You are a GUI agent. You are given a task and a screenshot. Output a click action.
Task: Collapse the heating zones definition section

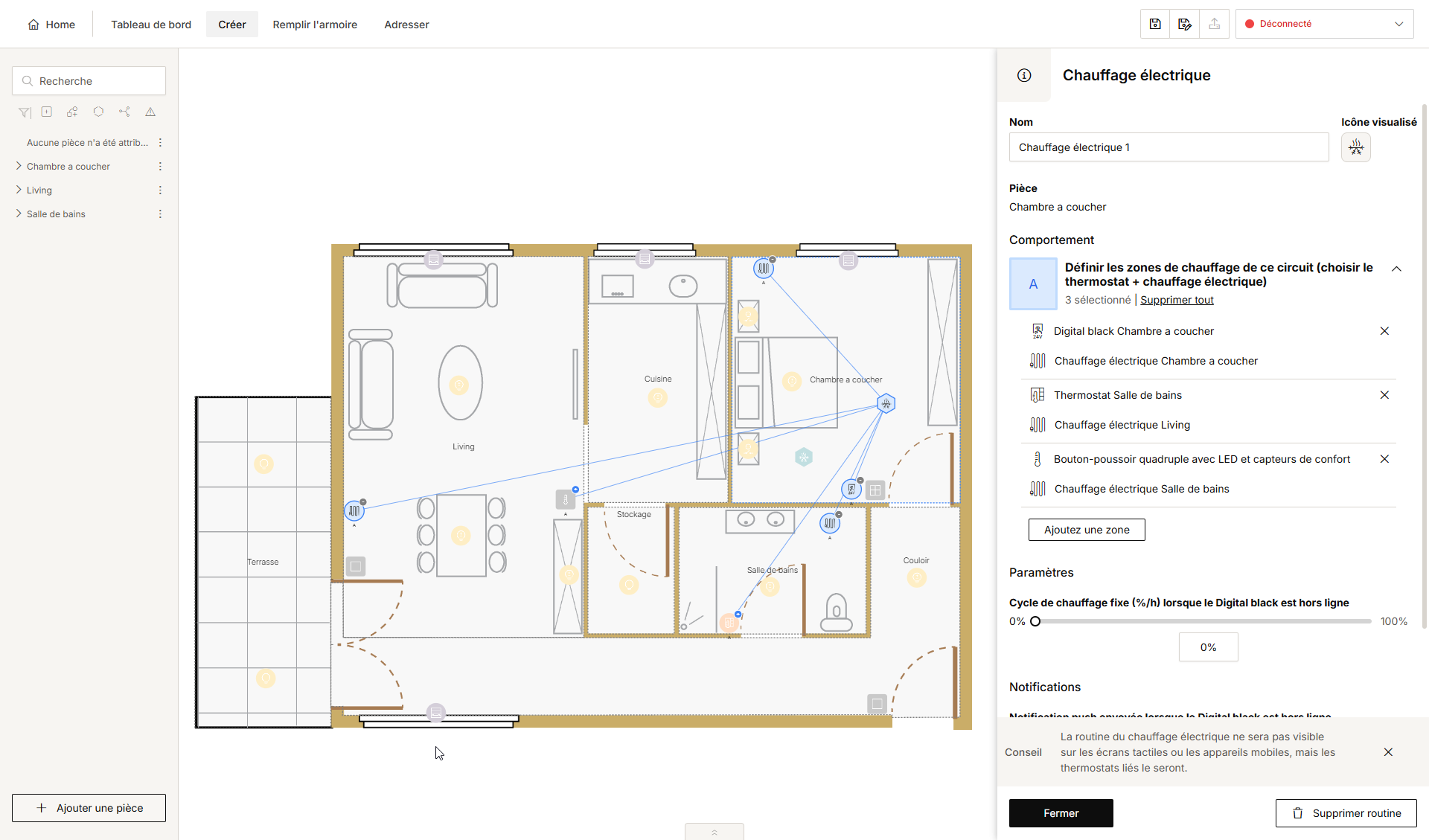point(1396,269)
